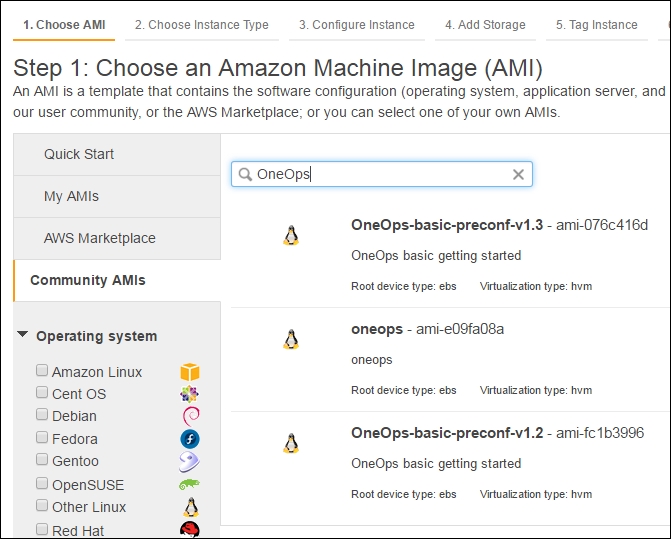Click the ami-076c416d ID text
Screen dimensions: 671x539
coord(602,225)
